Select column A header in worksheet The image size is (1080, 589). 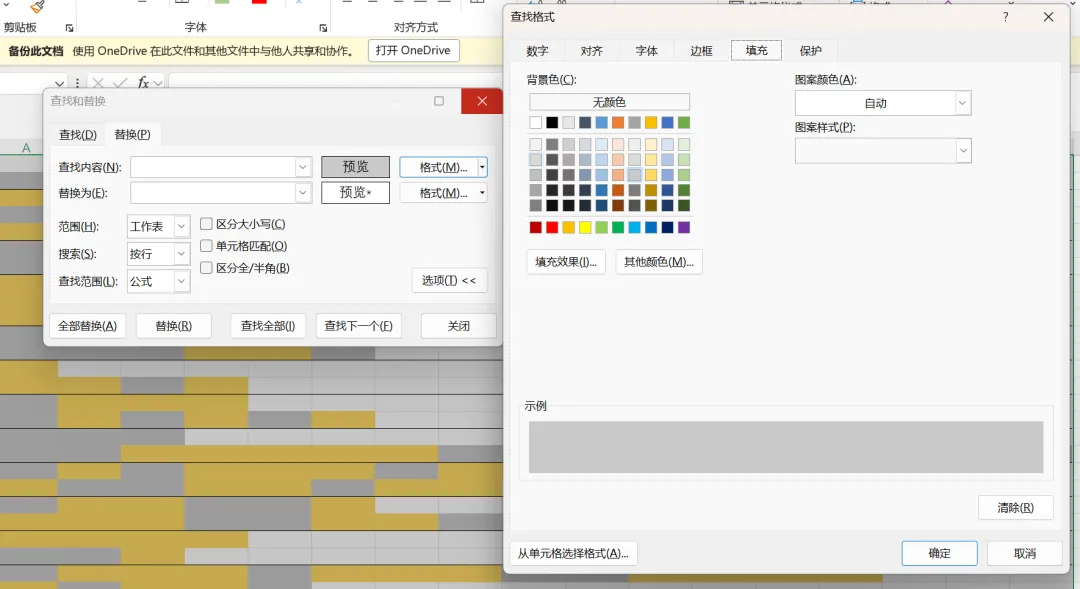pyautogui.click(x=26, y=147)
